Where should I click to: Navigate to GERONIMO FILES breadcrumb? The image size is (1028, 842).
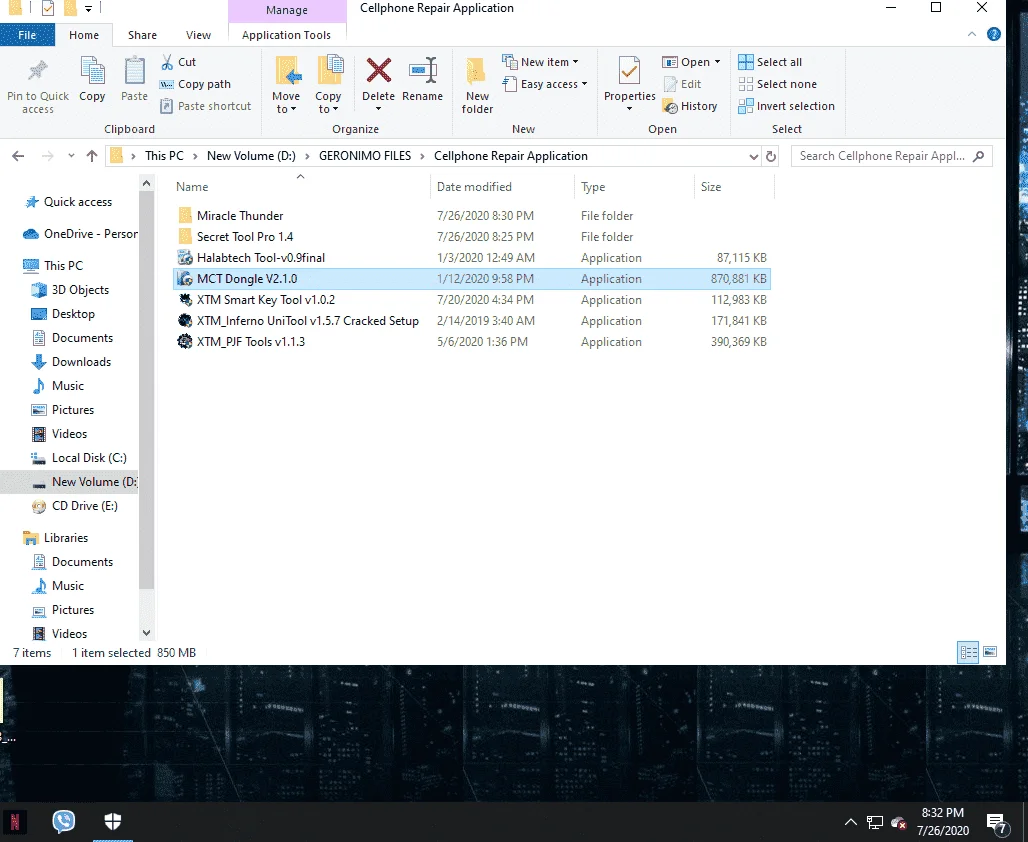pyautogui.click(x=365, y=156)
